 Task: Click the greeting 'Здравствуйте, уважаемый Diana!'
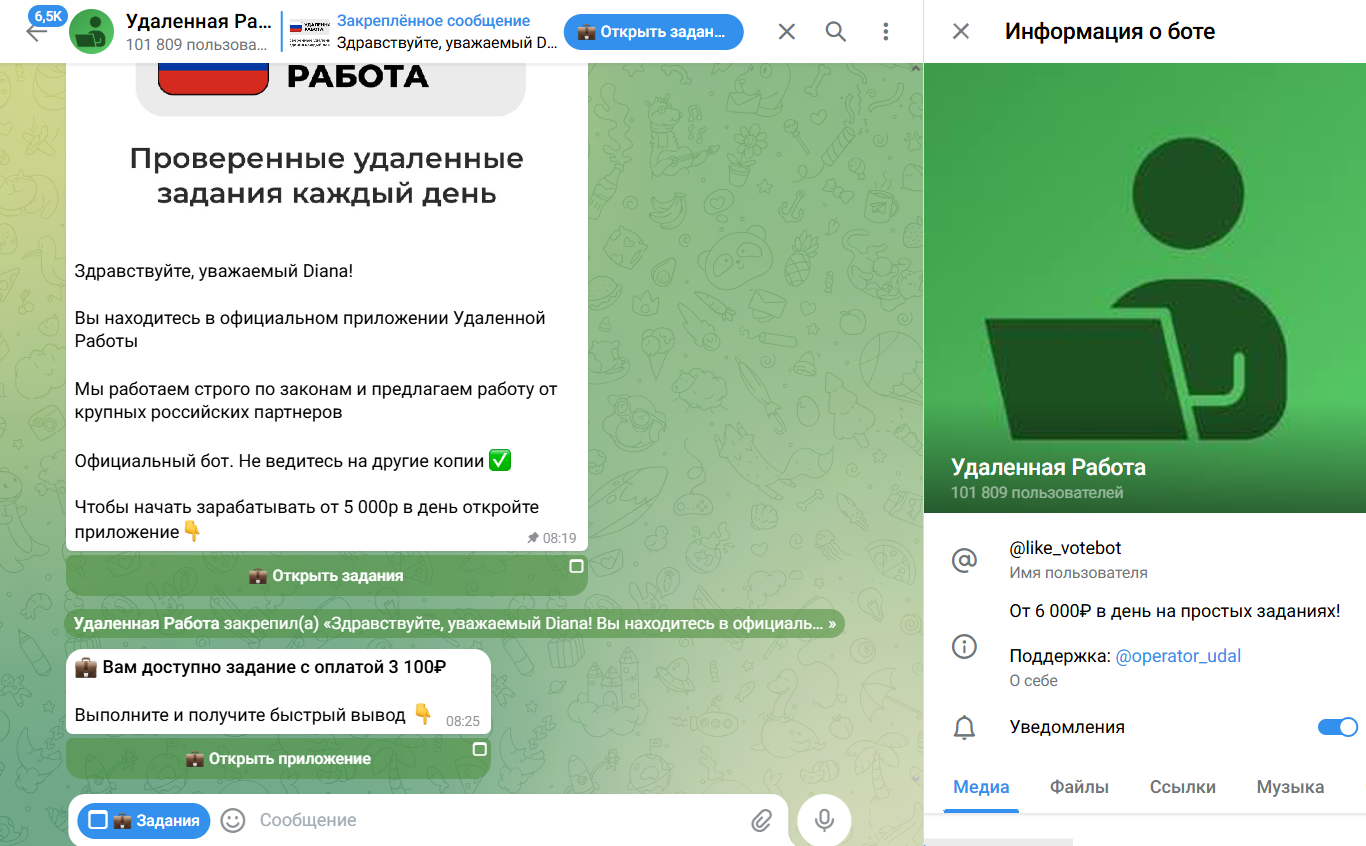coord(214,270)
